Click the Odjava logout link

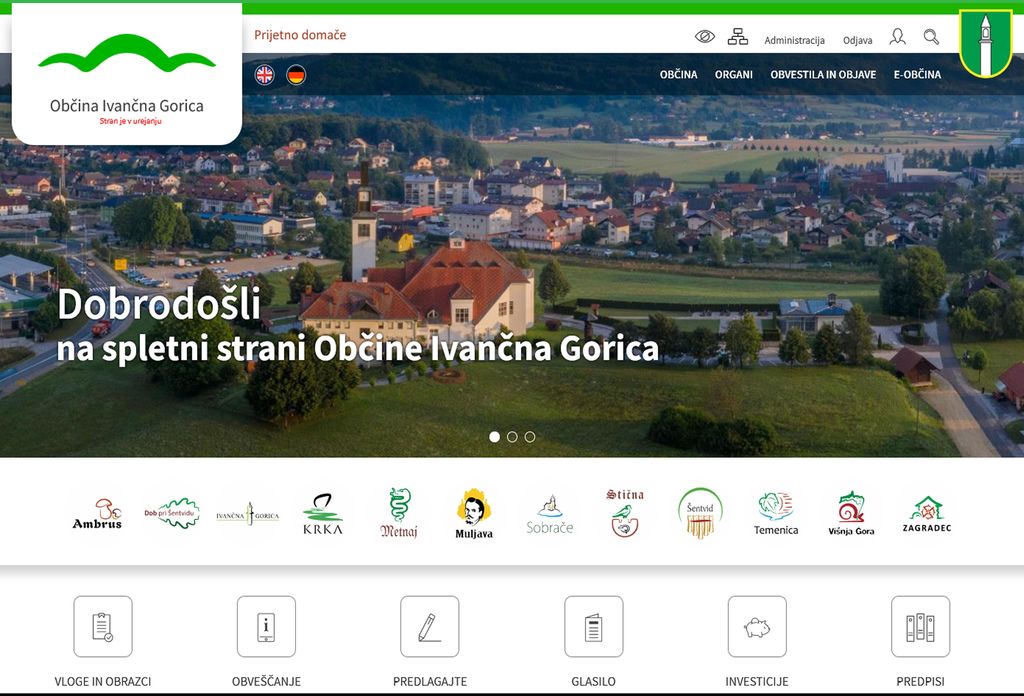pos(857,41)
